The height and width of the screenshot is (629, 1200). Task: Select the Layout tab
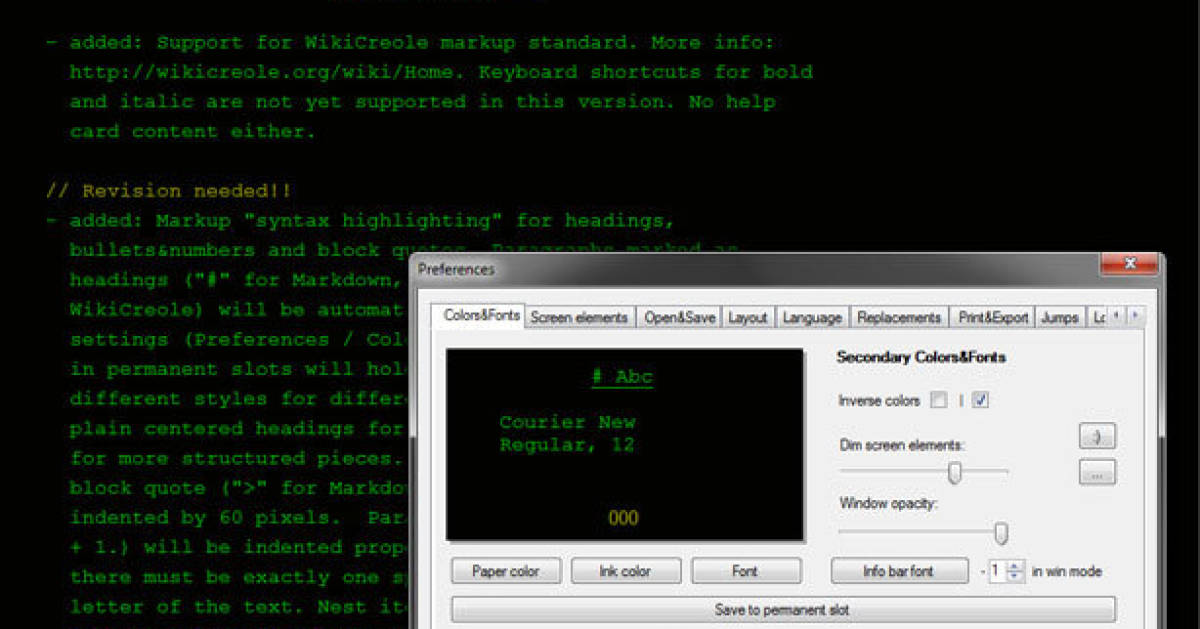pos(748,316)
